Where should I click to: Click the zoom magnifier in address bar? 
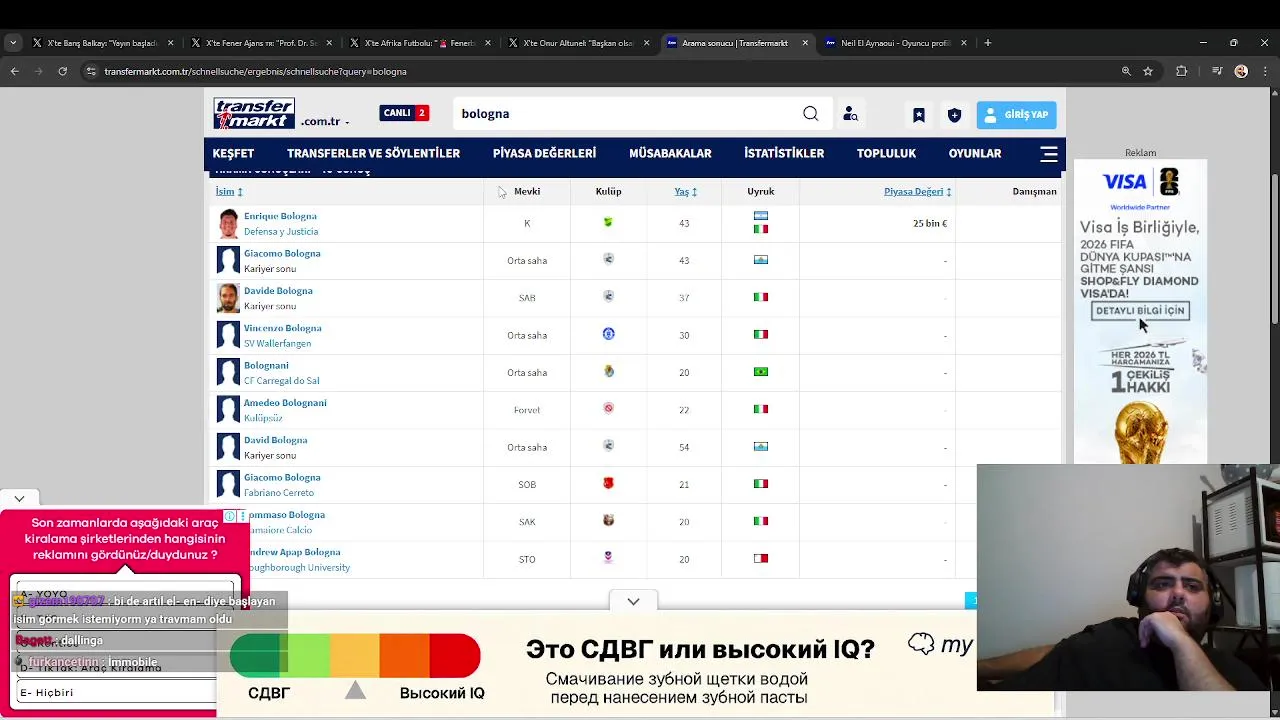[1126, 71]
